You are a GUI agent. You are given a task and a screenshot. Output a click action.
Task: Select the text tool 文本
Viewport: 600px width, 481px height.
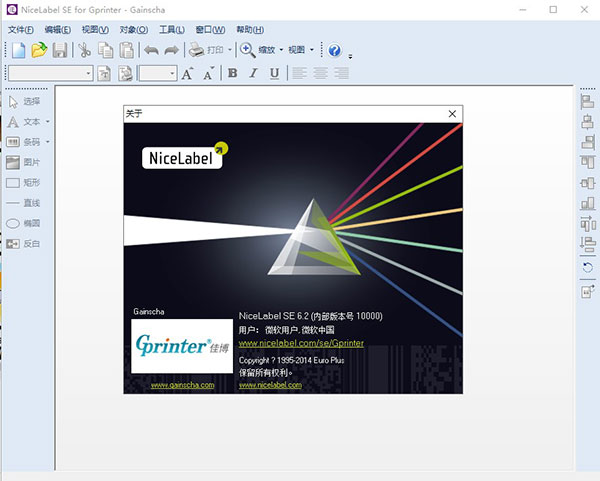(24, 122)
